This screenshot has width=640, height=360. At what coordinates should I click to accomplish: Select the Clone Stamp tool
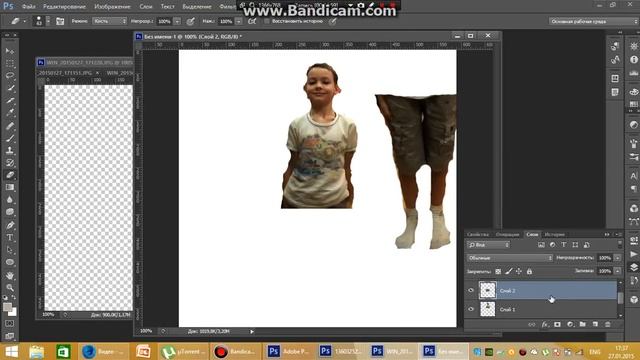coord(10,150)
